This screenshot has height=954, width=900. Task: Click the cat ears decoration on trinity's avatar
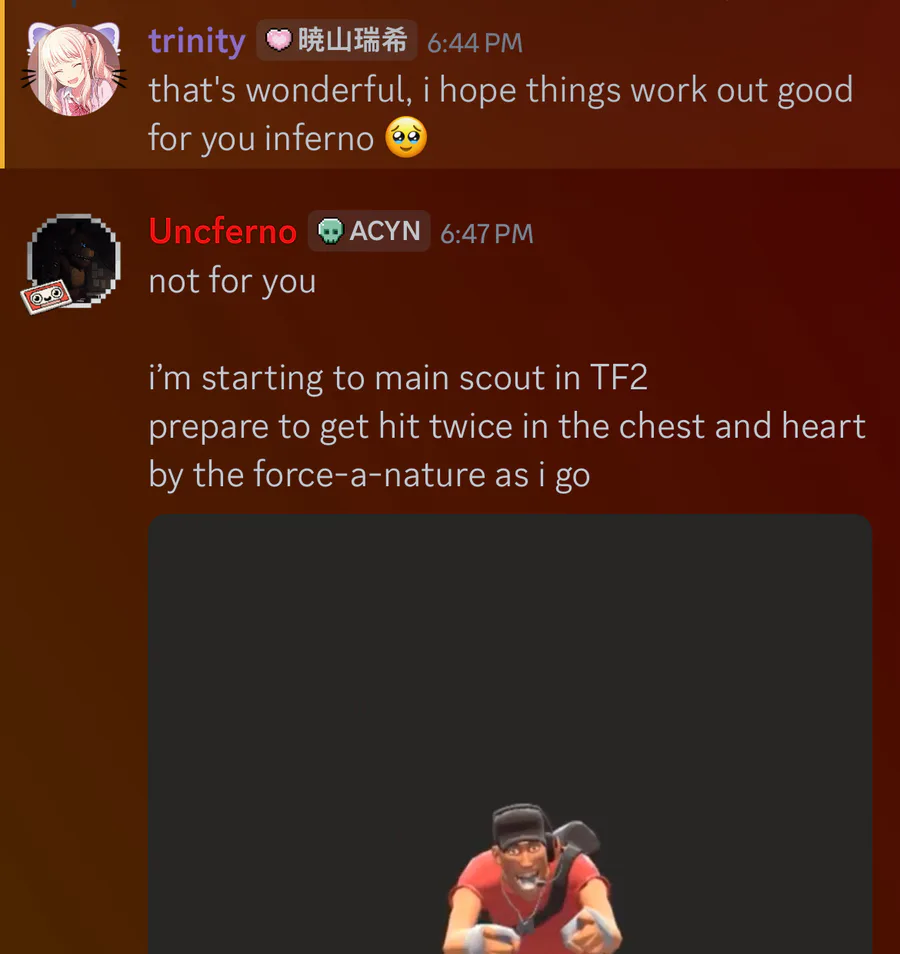click(73, 32)
